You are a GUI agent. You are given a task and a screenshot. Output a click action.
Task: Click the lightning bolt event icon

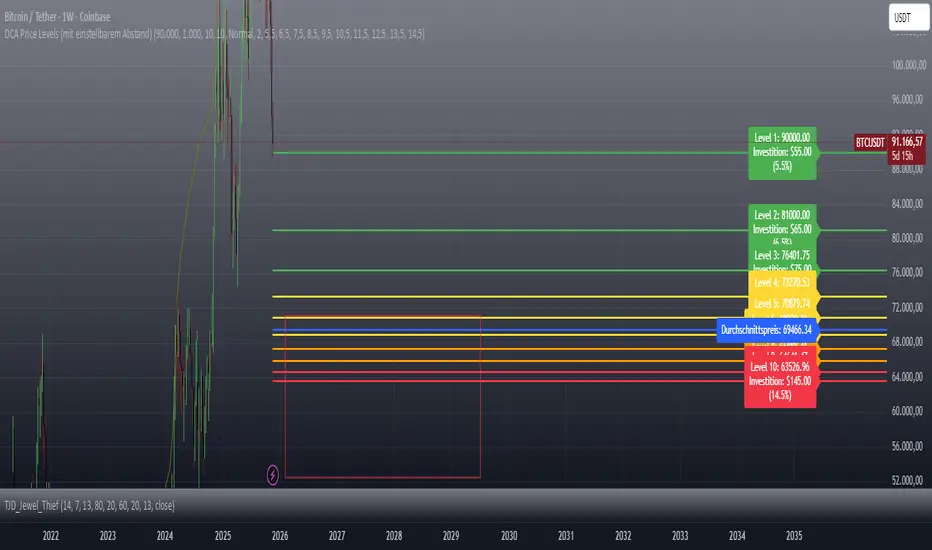point(272,475)
